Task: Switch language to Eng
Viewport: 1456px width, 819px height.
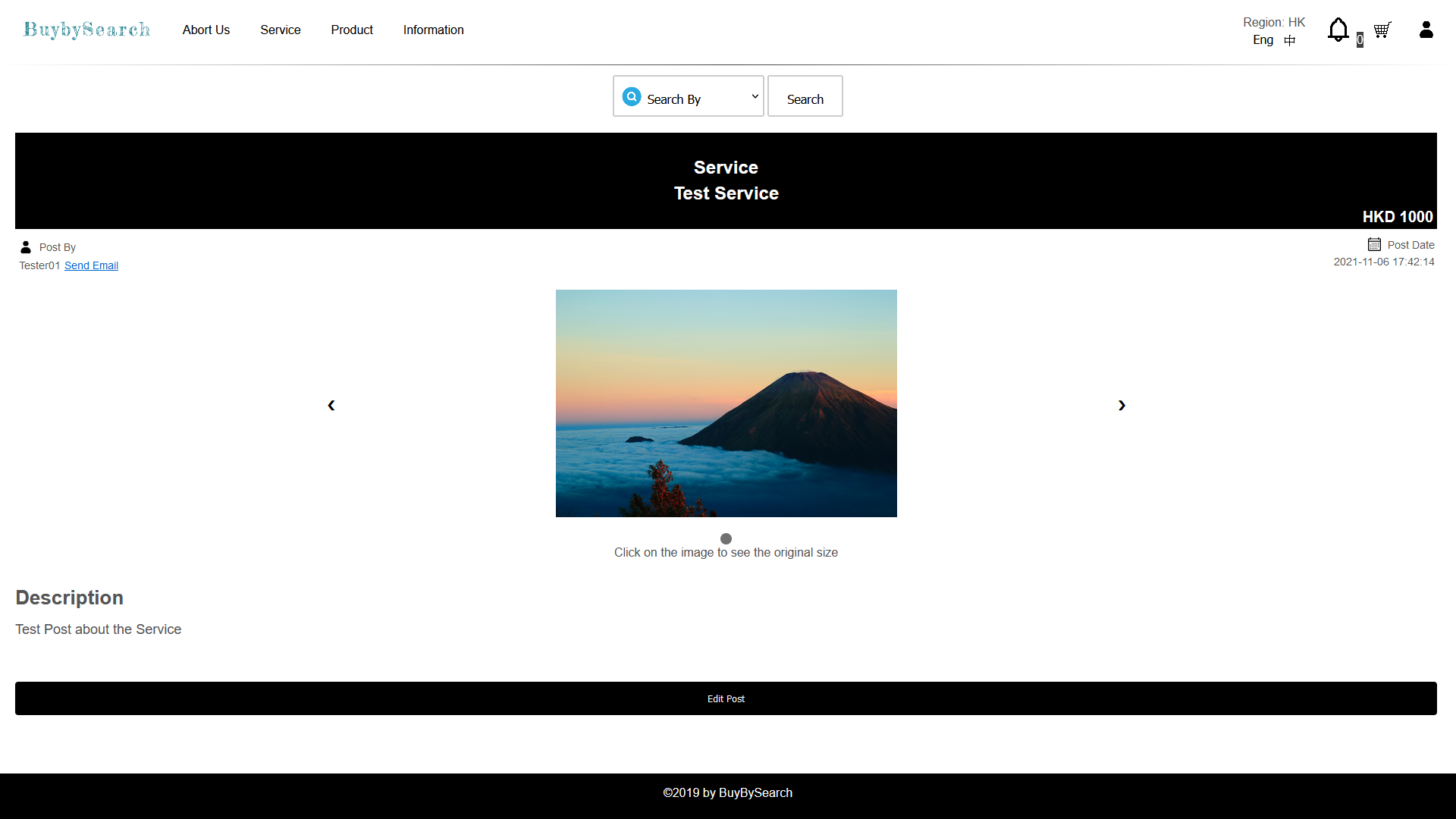Action: (1263, 39)
